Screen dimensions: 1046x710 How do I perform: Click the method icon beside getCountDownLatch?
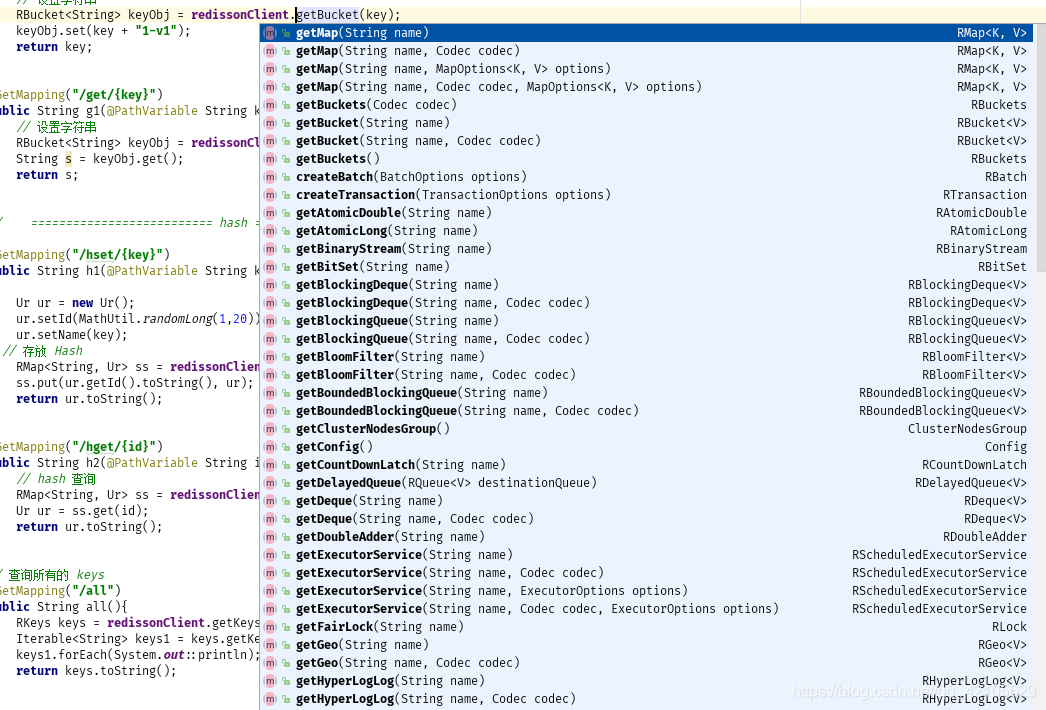coord(270,465)
